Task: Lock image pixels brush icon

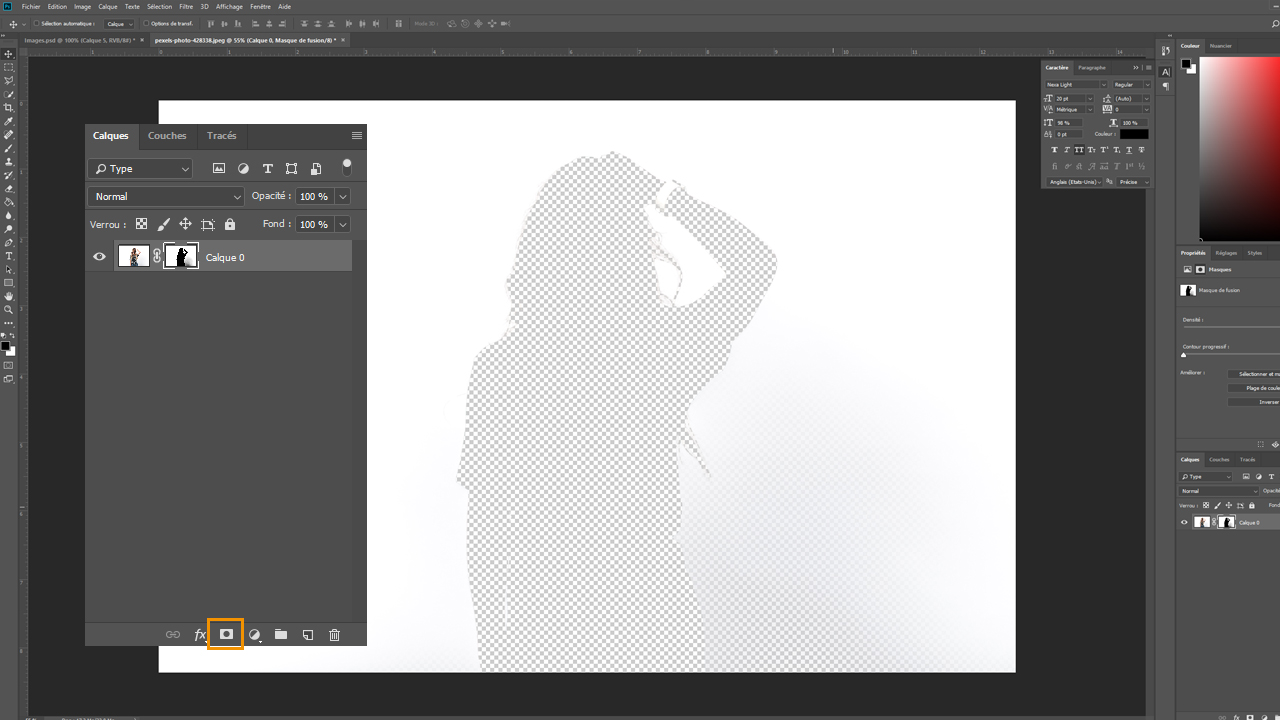Action: 163,225
